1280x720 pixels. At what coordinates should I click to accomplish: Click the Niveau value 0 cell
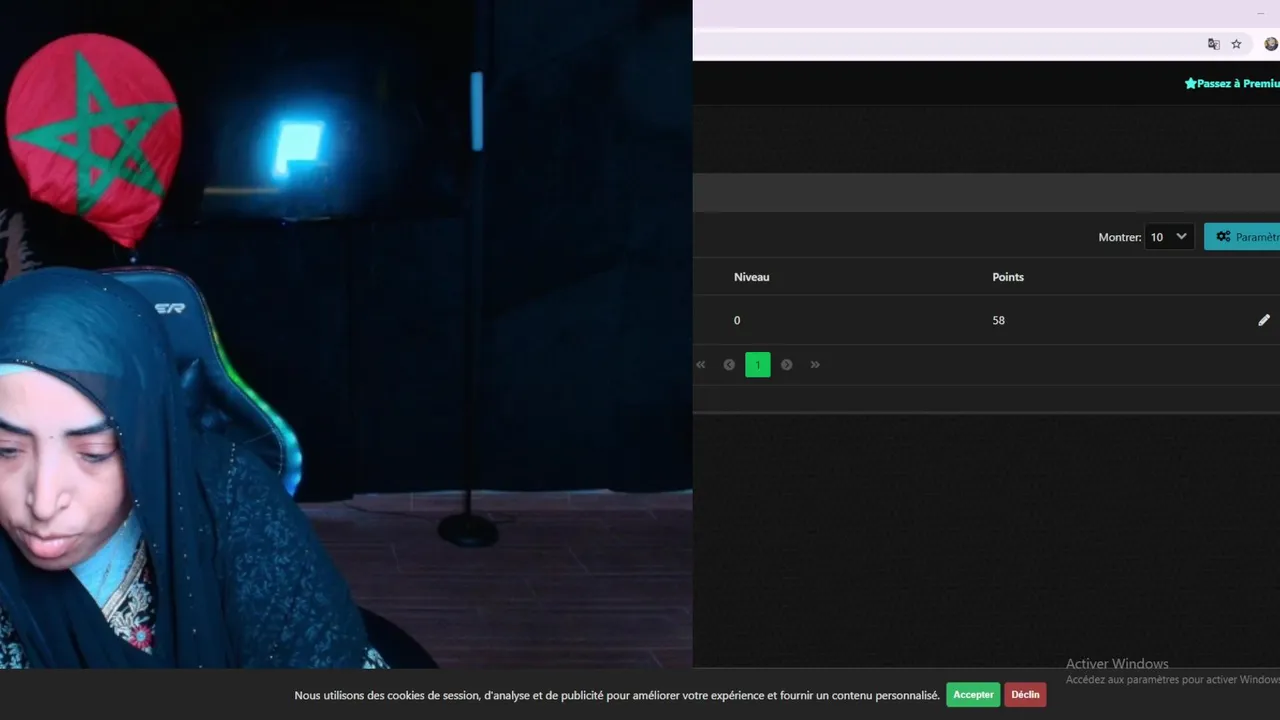737,320
